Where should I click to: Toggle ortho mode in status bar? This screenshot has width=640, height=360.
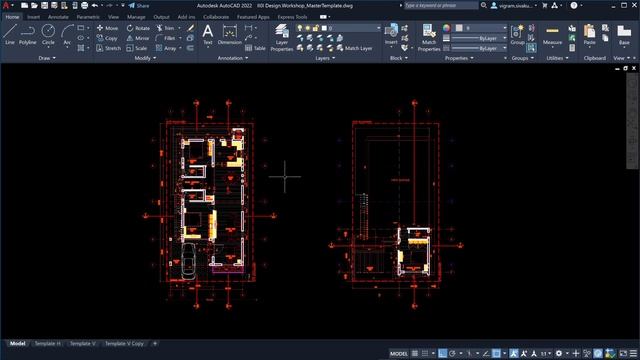pyautogui.click(x=442, y=353)
